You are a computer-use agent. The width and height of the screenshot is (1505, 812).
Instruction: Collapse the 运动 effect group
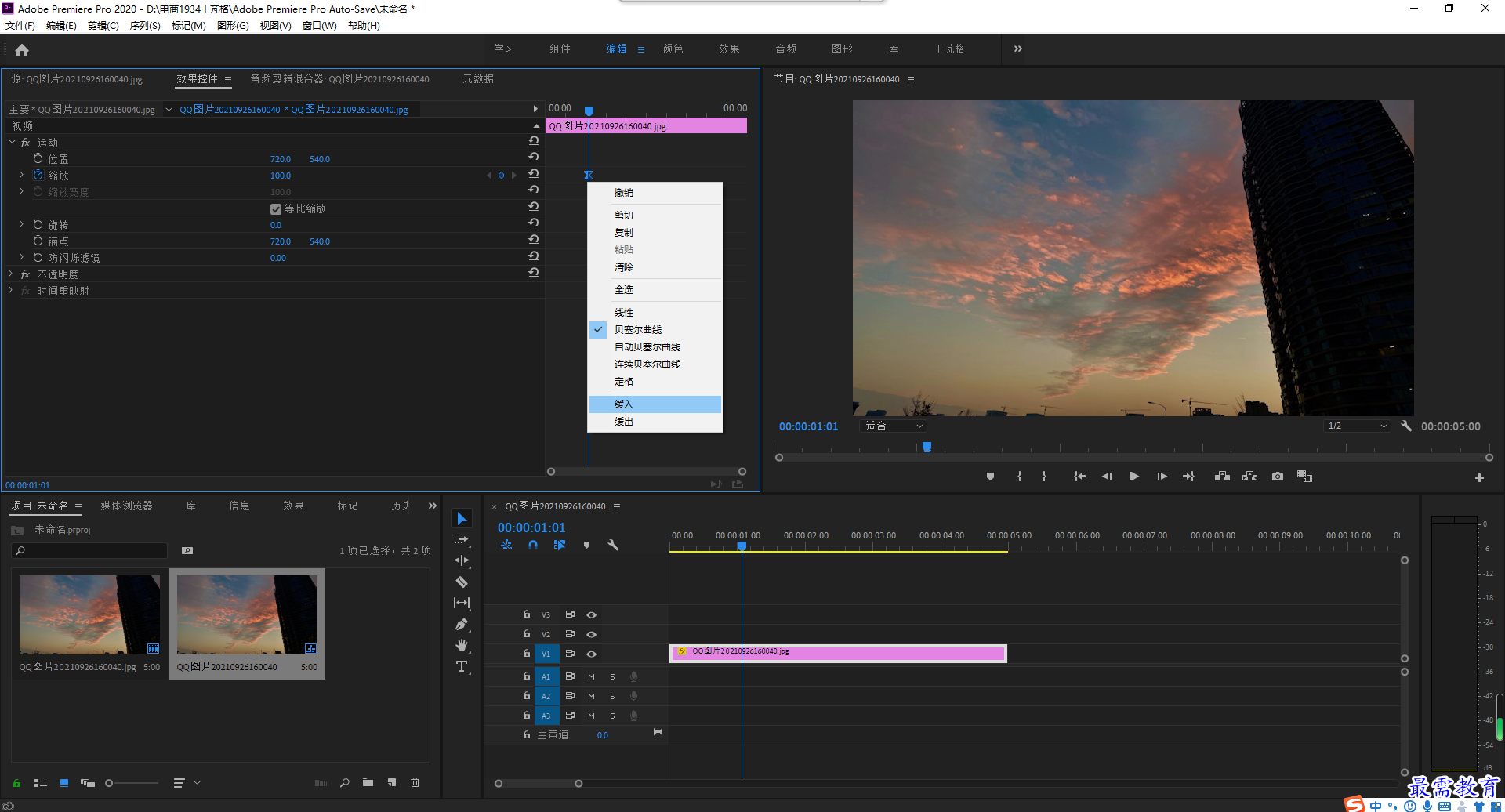click(12, 142)
